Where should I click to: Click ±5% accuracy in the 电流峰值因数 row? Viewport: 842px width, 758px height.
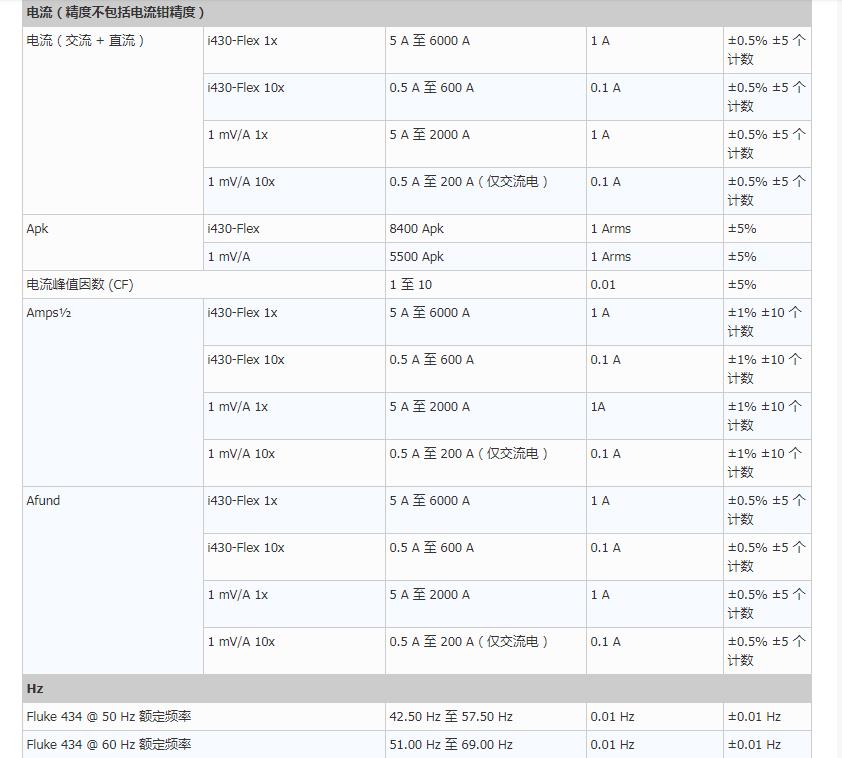pyautogui.click(x=742, y=285)
